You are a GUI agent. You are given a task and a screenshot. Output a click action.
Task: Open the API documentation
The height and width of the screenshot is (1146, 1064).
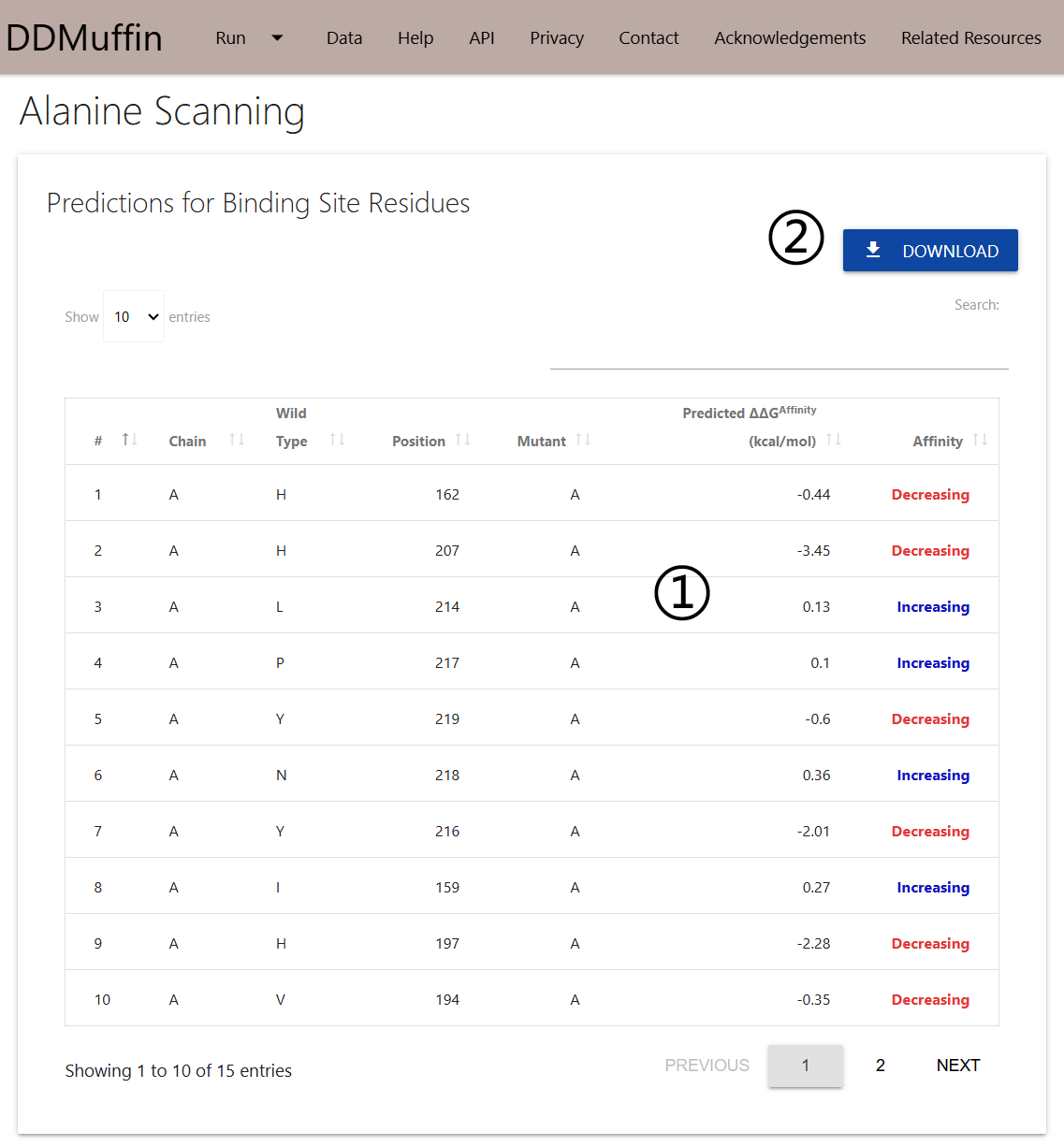coord(482,38)
